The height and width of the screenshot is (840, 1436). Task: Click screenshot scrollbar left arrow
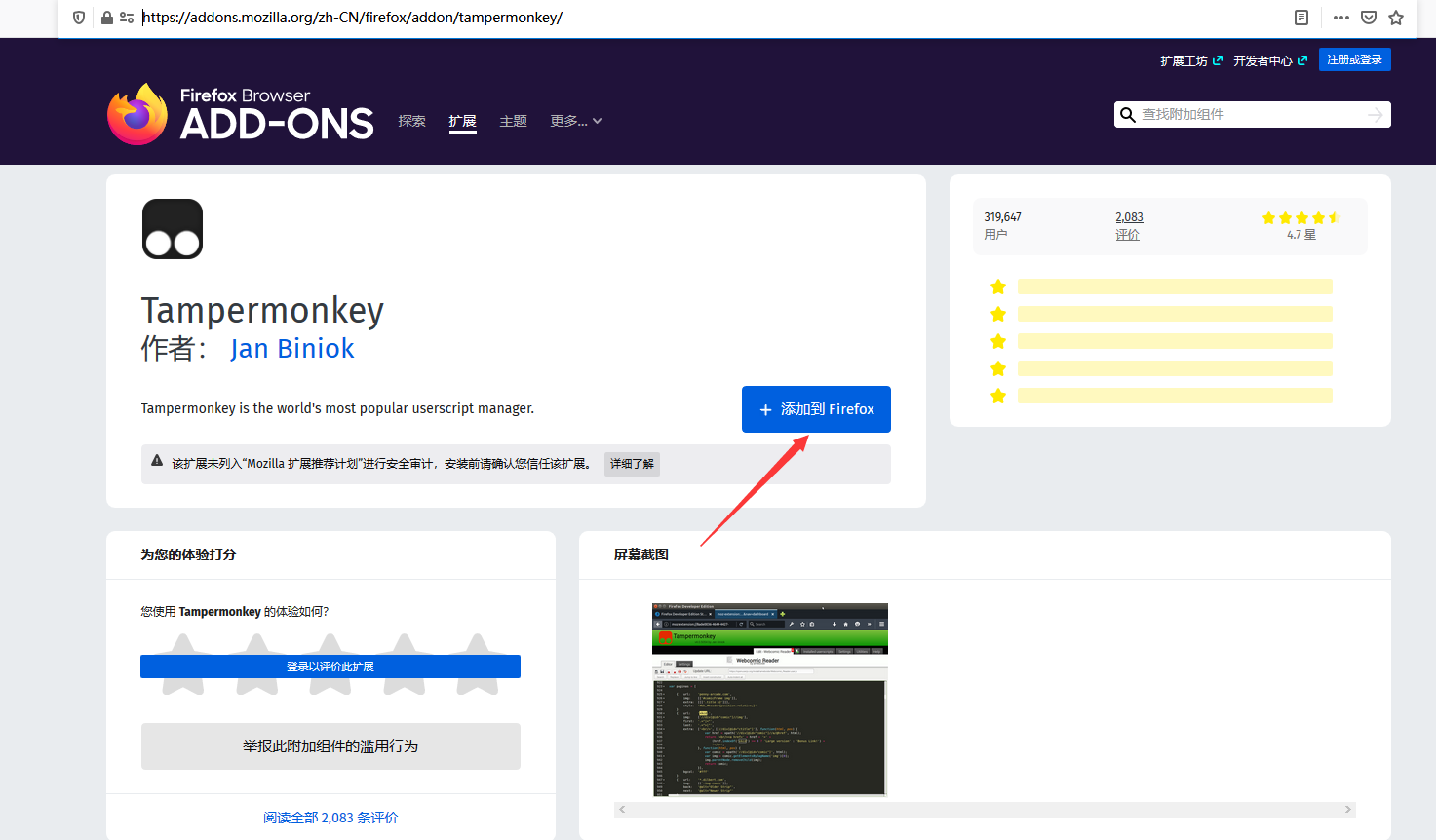(x=622, y=810)
